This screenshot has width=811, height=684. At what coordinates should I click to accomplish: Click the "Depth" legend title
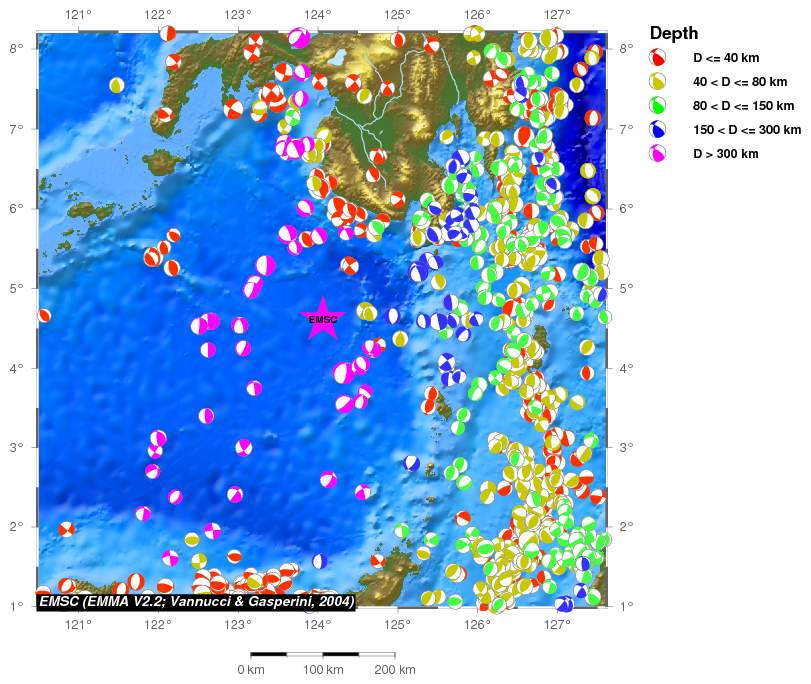[x=674, y=33]
